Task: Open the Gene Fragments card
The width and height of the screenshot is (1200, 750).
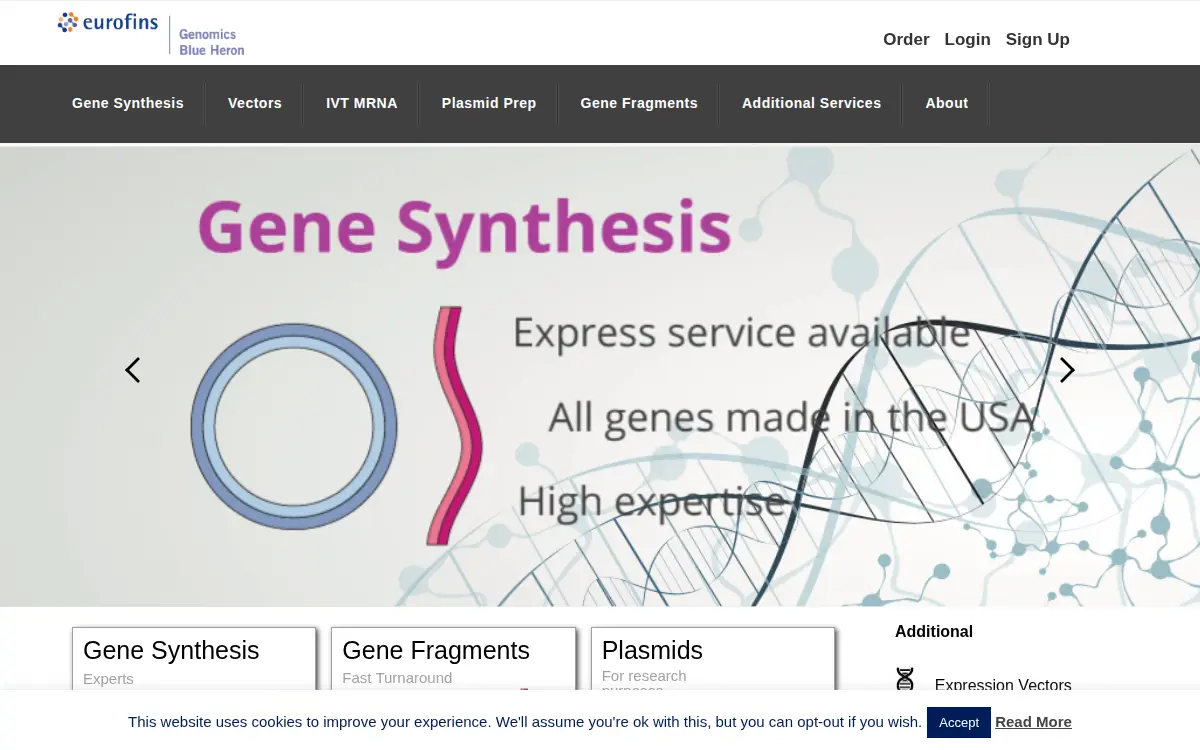Action: pyautogui.click(x=454, y=659)
